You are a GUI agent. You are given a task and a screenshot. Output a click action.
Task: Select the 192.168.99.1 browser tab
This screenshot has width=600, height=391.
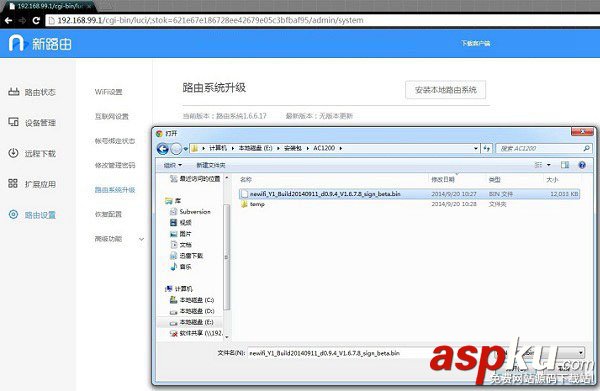[50, 7]
